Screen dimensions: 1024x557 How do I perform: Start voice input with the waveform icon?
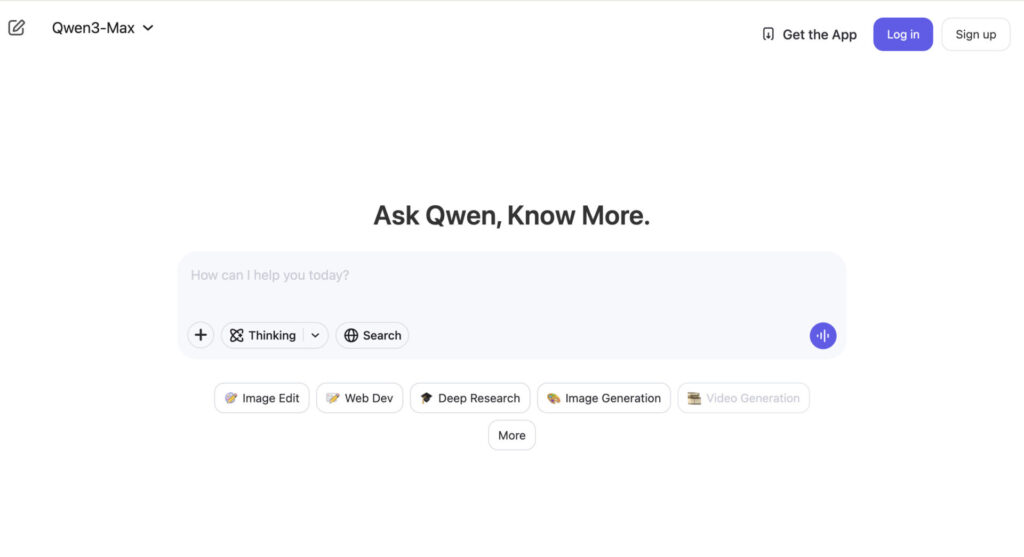(x=822, y=336)
